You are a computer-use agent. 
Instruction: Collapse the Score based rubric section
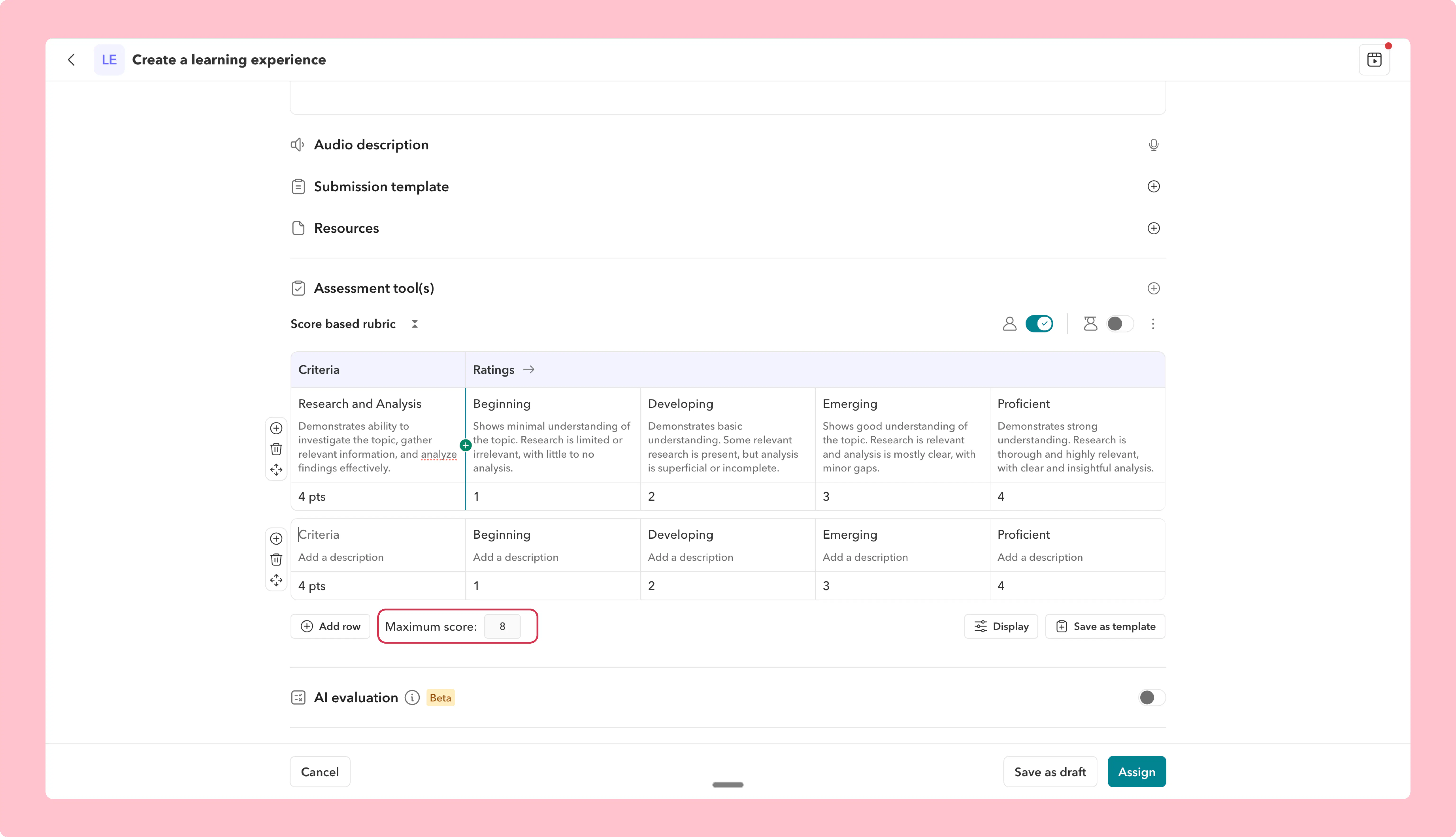tap(414, 324)
